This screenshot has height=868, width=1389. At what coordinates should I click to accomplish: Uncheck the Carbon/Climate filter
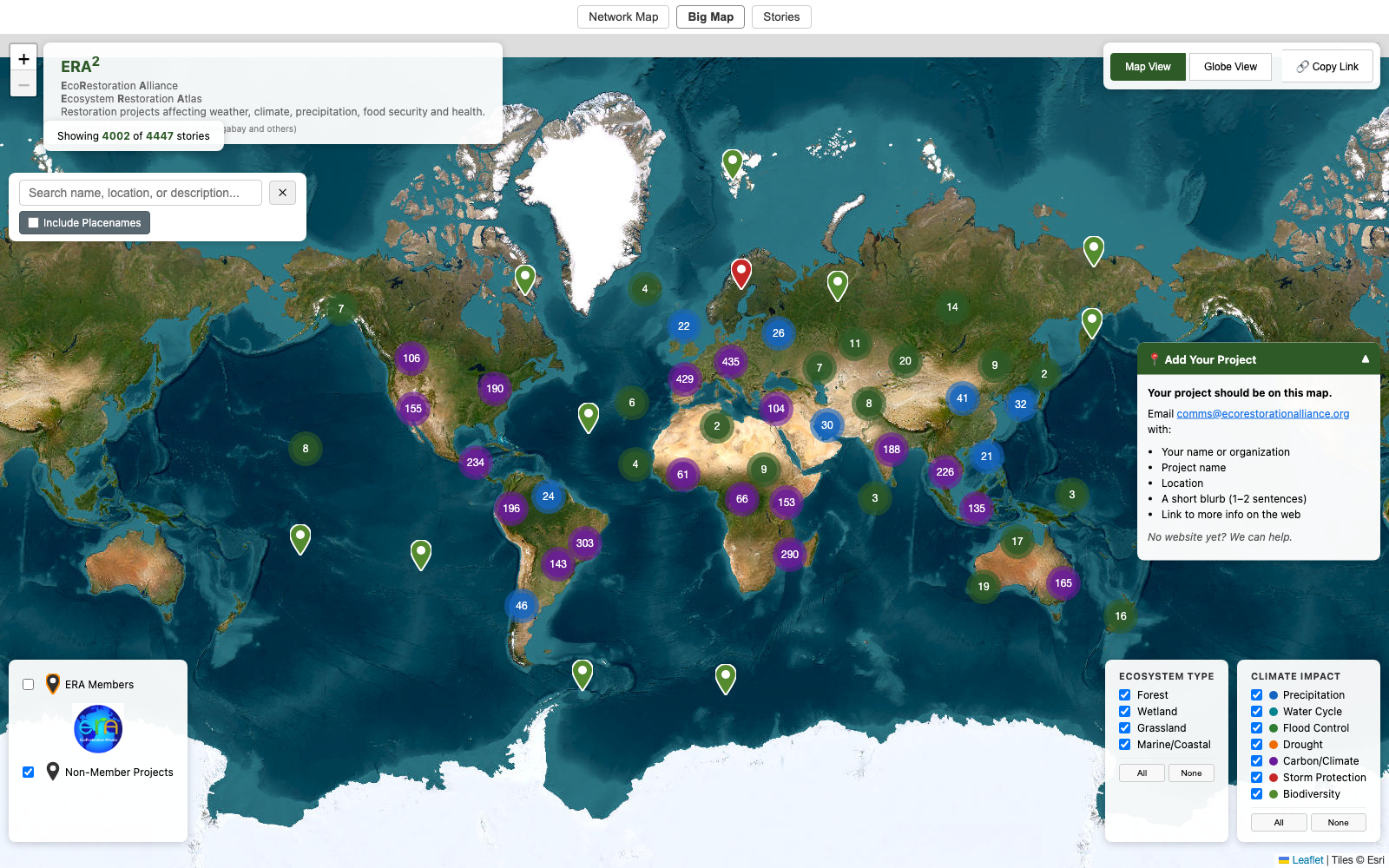(1256, 761)
